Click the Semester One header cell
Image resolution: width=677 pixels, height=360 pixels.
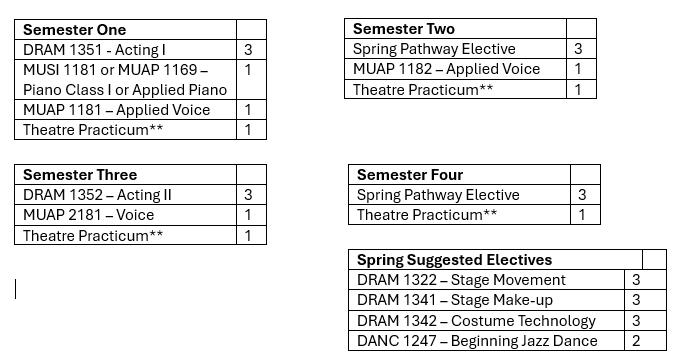(x=126, y=30)
